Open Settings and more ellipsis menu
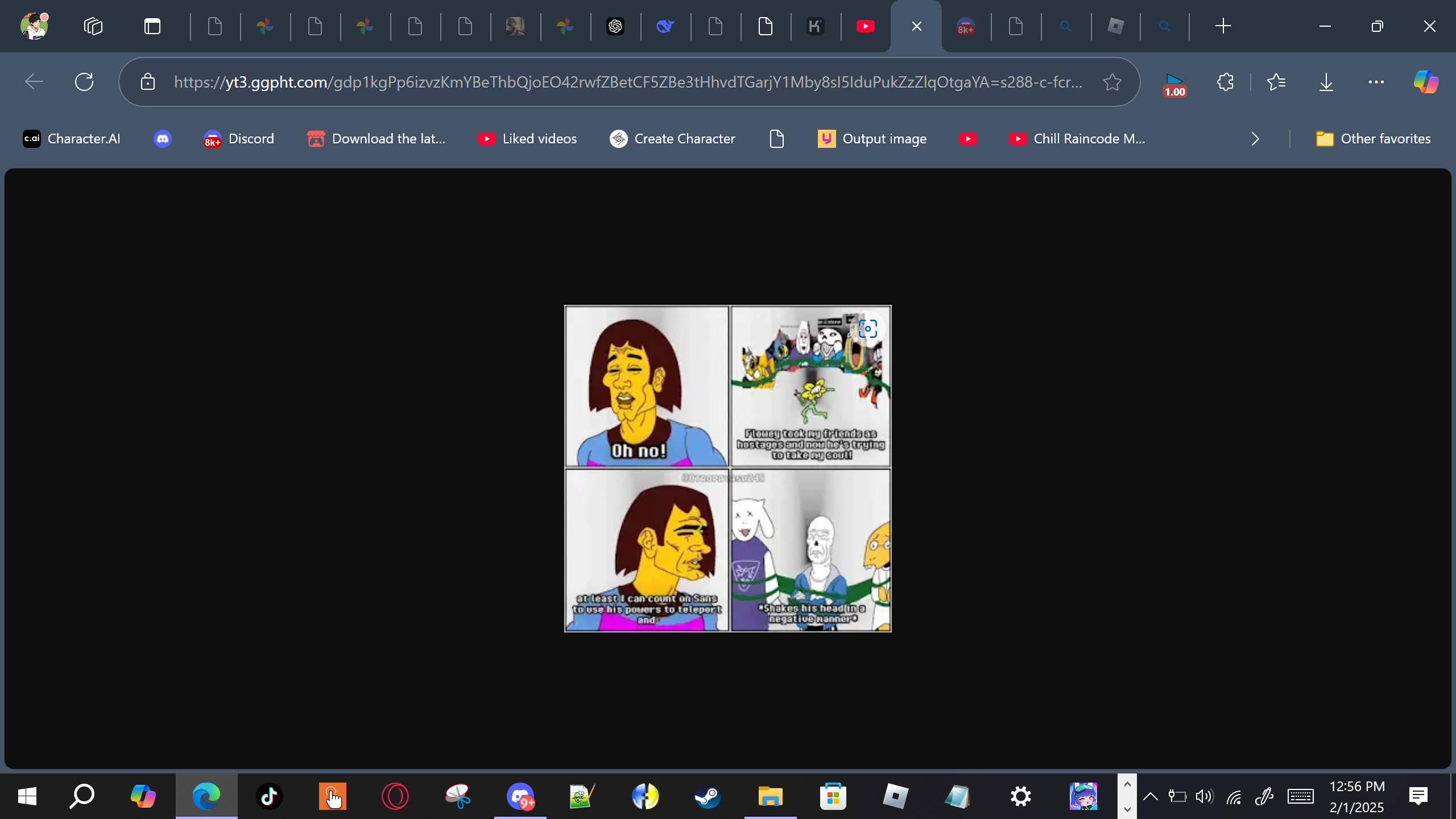Viewport: 1456px width, 819px height. point(1376,82)
